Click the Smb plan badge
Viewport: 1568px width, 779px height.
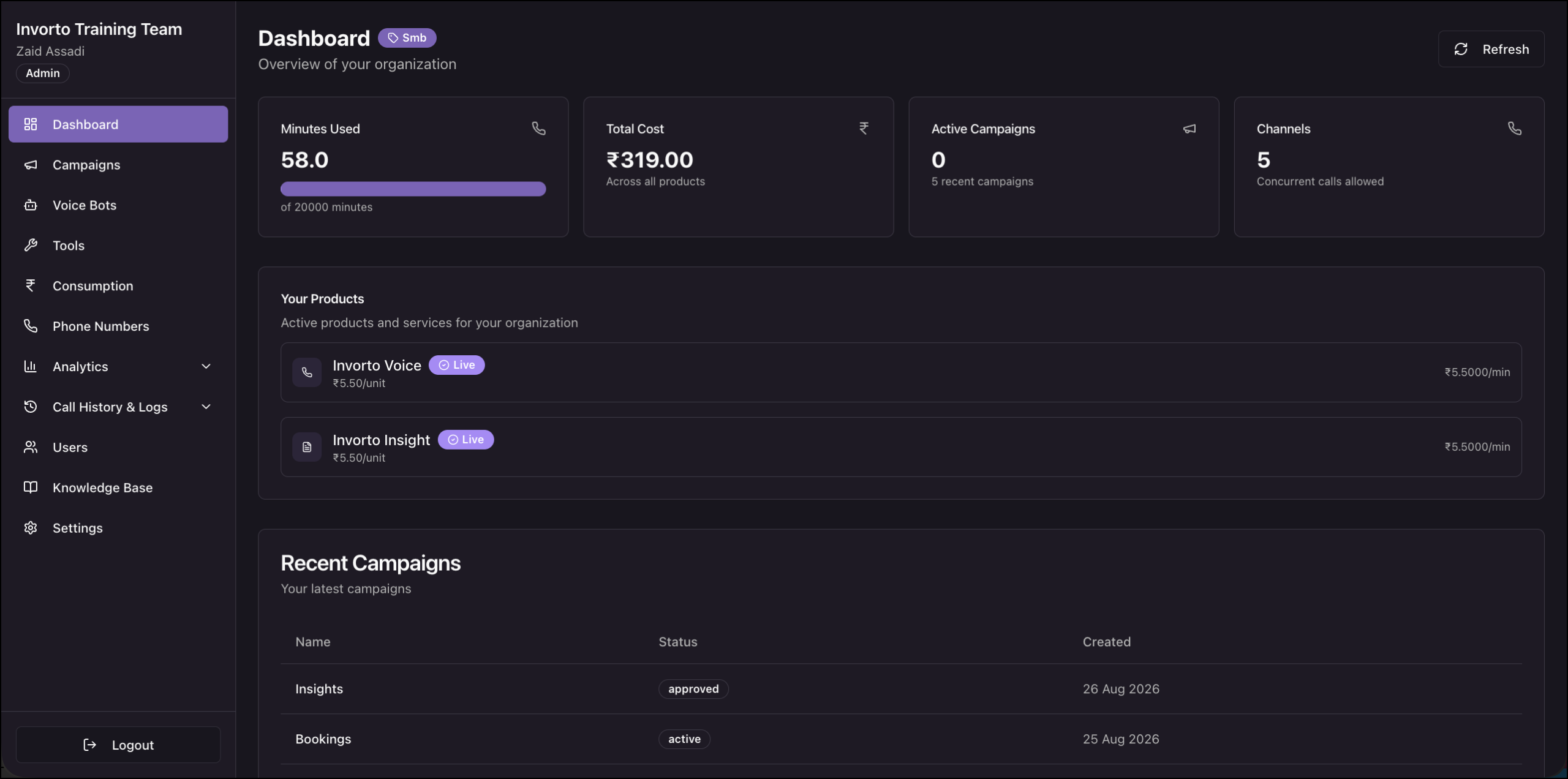407,38
